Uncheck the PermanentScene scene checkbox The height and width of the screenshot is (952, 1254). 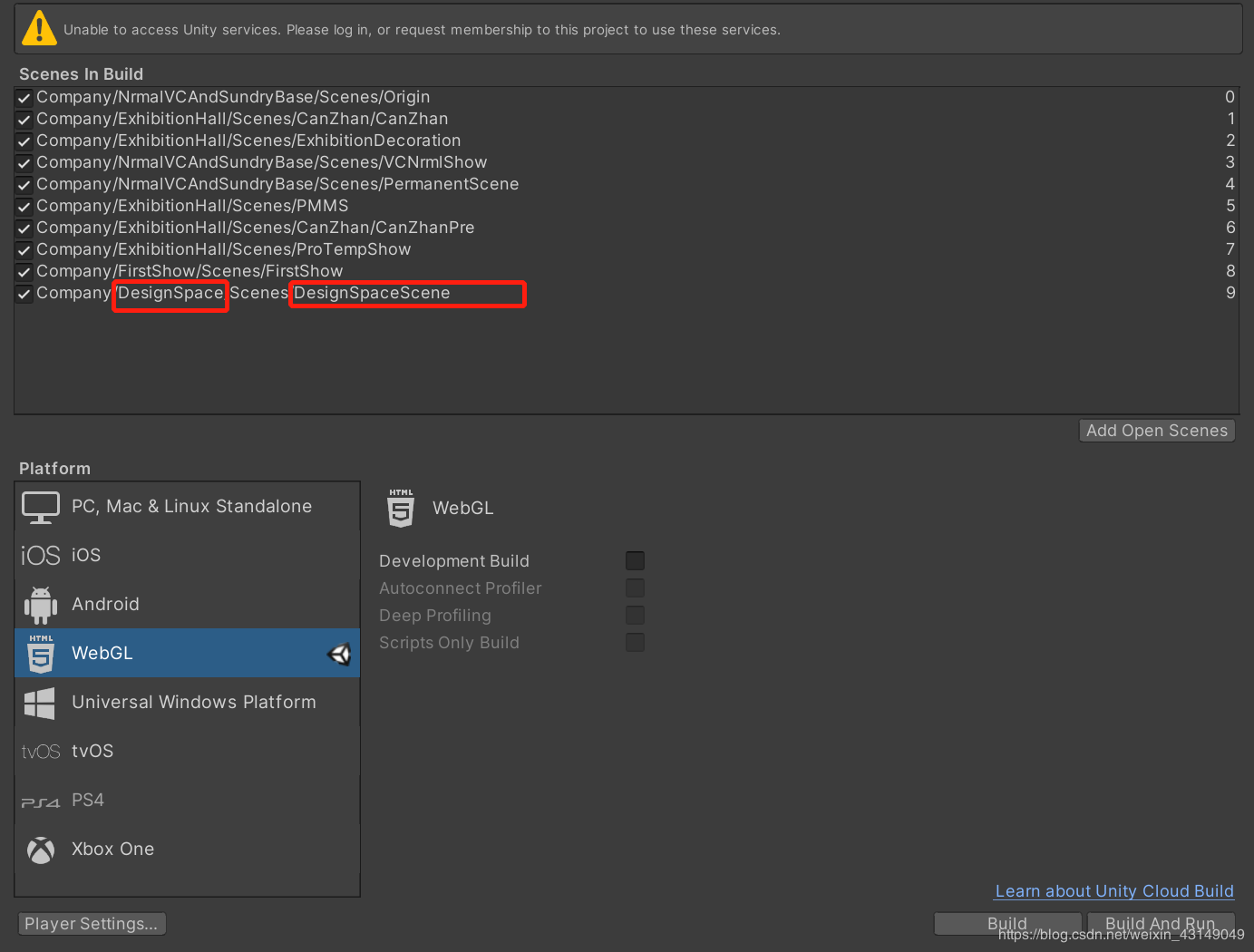coord(24,185)
